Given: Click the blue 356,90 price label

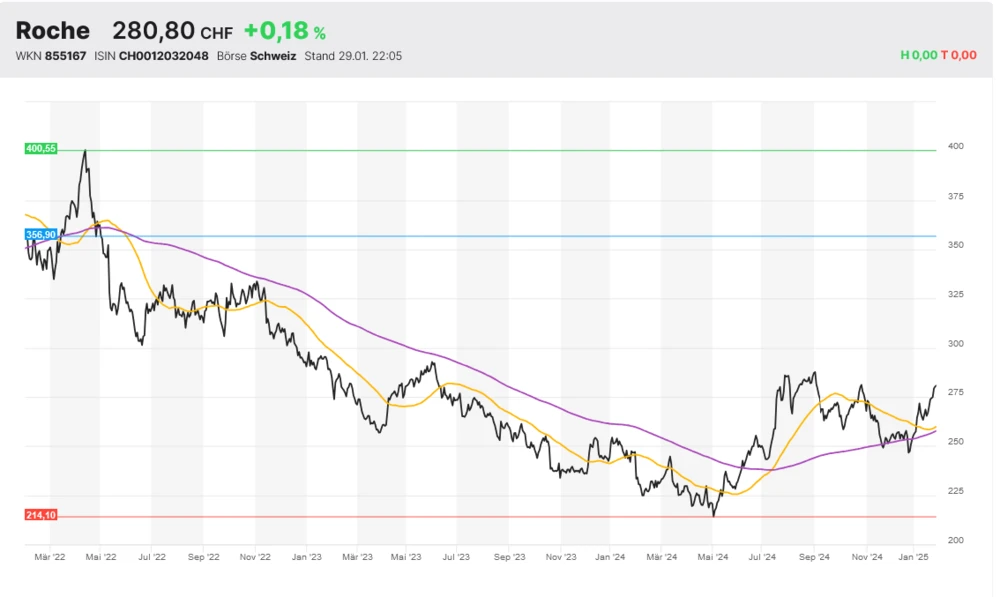Looking at the screenshot, I should point(41,234).
